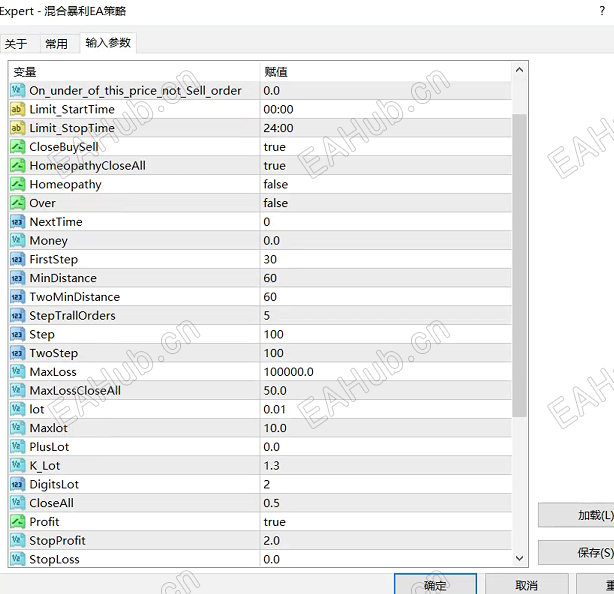Click the FirstStep value 30
This screenshot has height=594, width=614.
click(270, 259)
